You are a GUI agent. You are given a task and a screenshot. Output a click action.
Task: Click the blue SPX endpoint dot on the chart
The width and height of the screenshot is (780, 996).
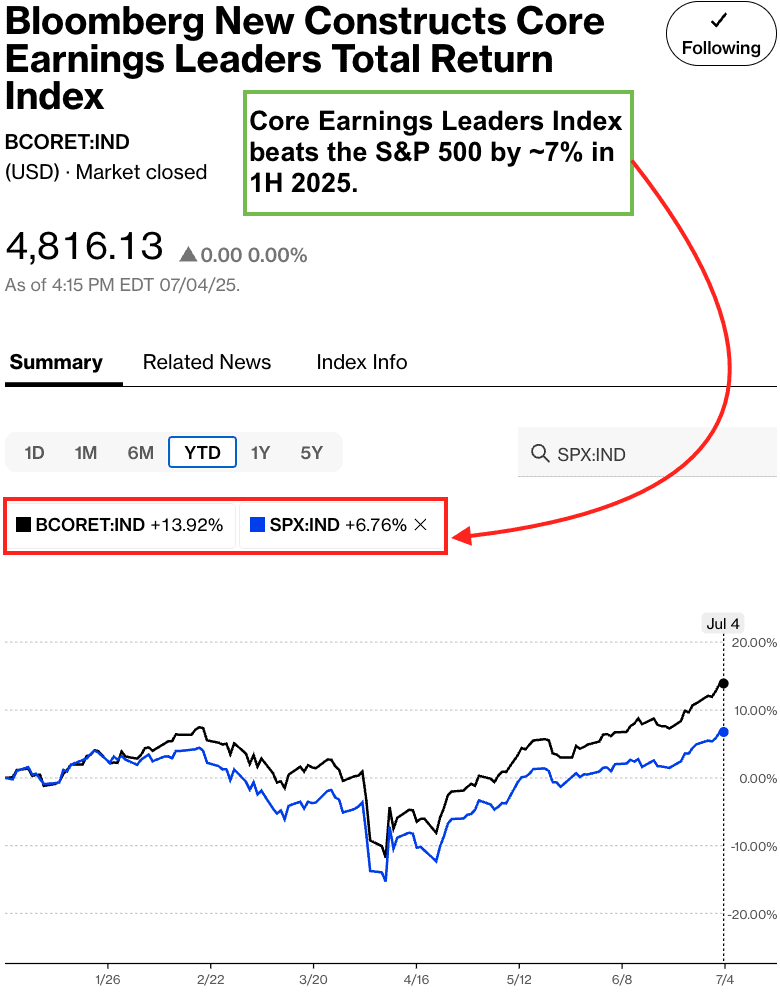click(723, 732)
